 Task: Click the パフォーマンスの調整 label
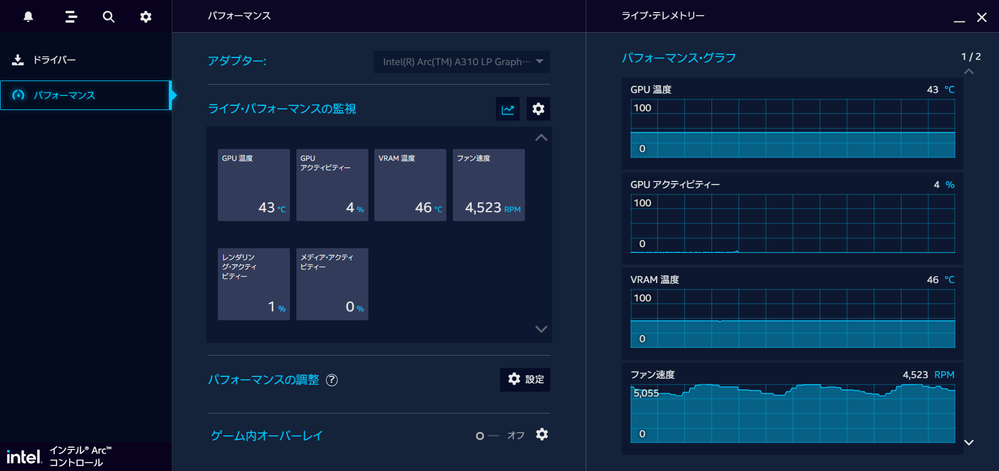click(263, 380)
